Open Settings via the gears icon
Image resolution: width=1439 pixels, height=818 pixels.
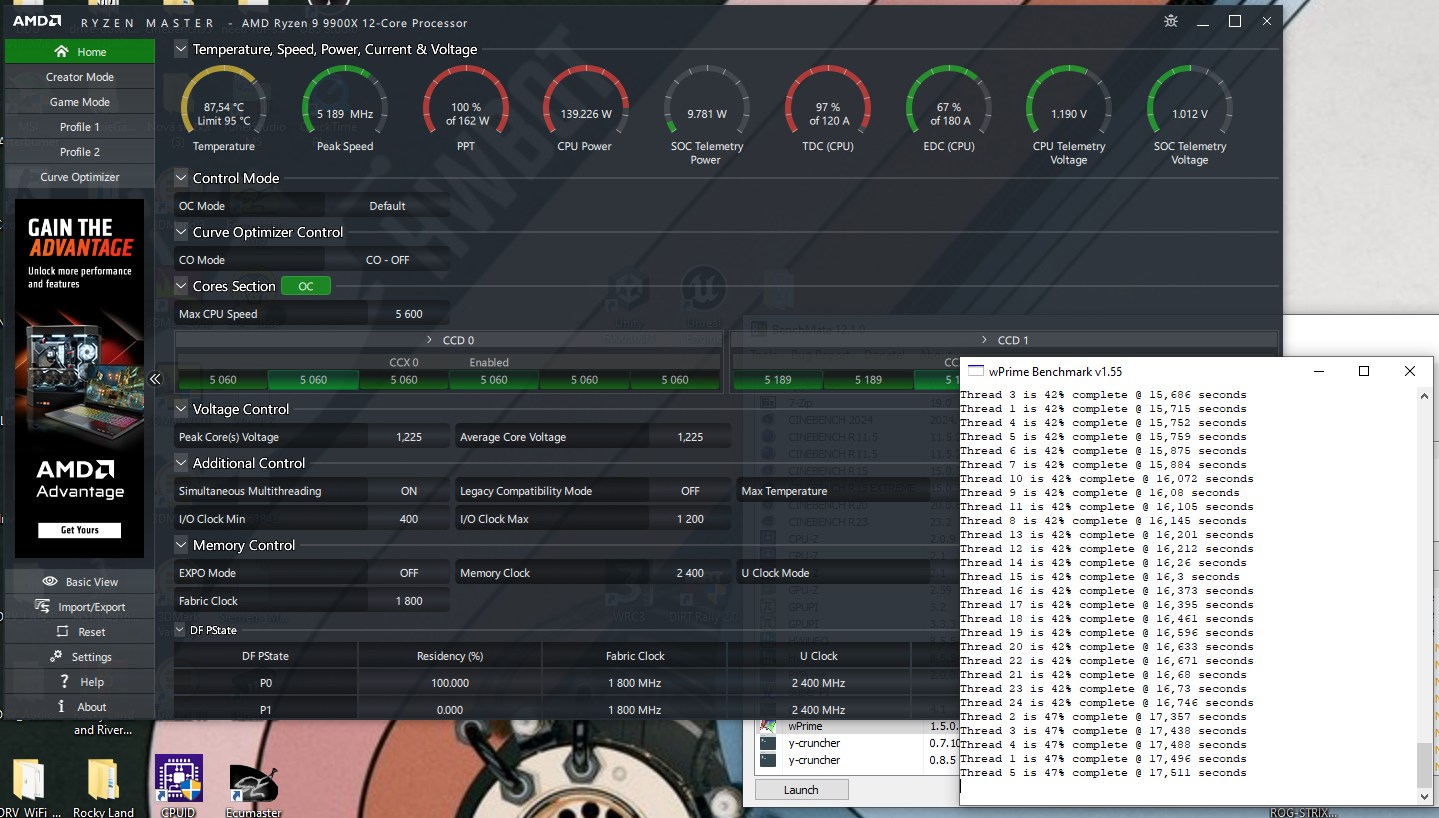pyautogui.click(x=55, y=656)
